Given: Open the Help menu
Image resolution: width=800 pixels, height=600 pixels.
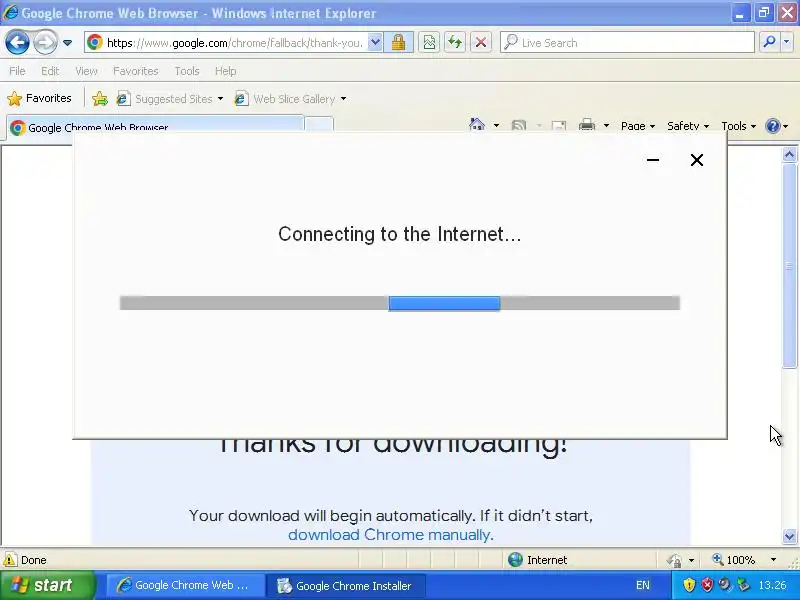Looking at the screenshot, I should pyautogui.click(x=226, y=71).
